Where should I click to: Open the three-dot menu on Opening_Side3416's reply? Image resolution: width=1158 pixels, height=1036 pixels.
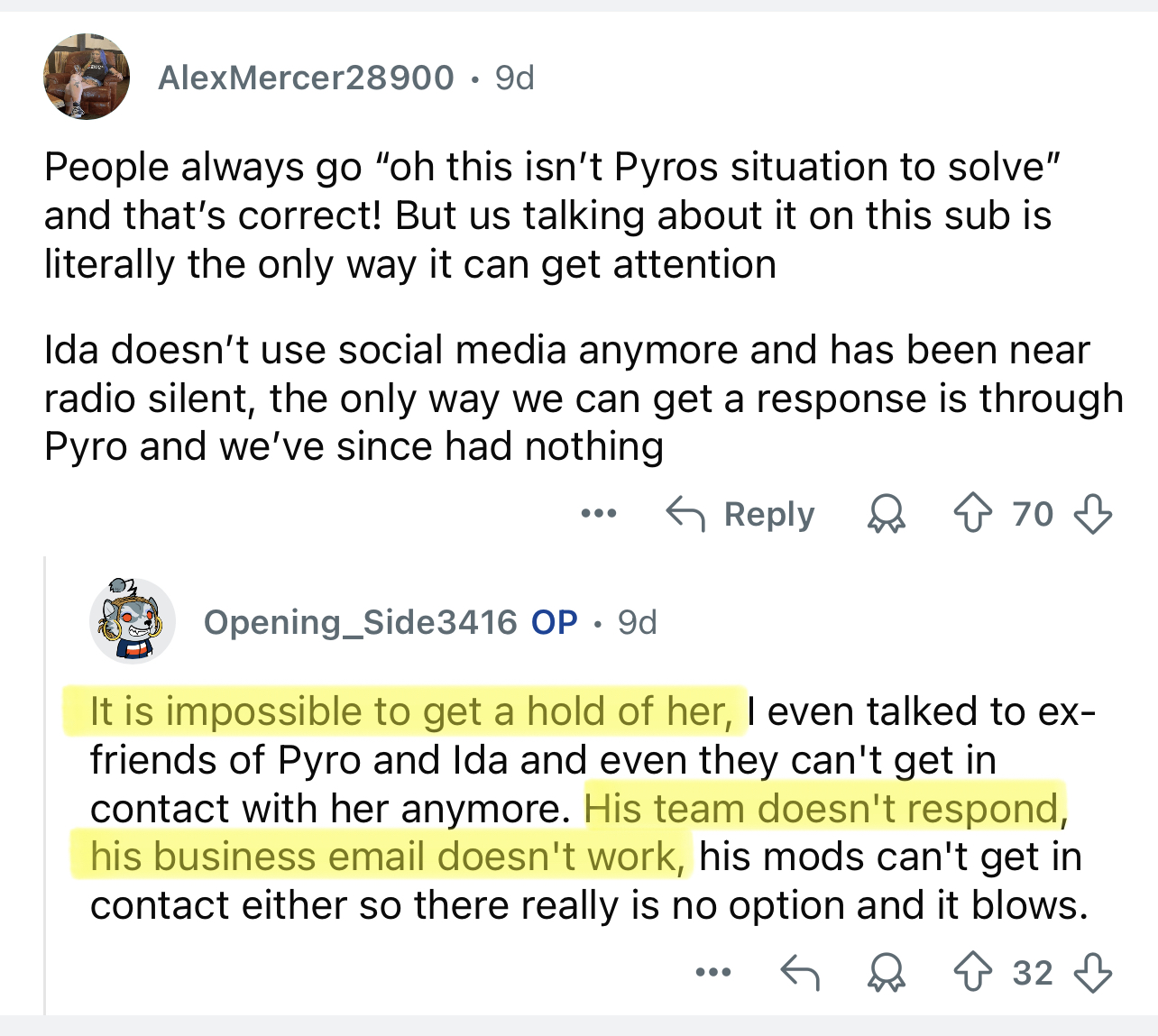click(713, 973)
